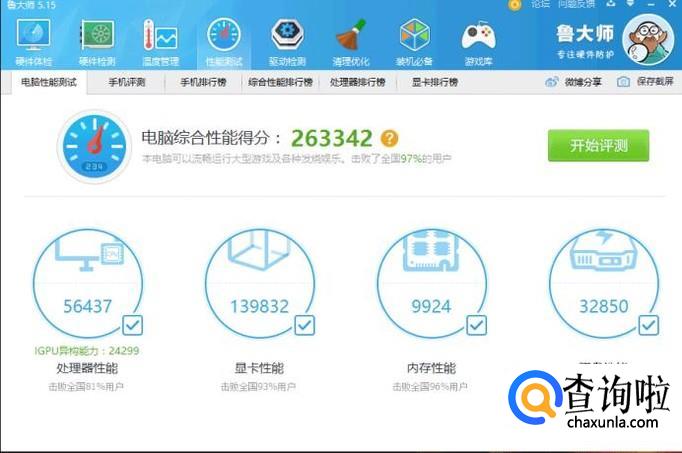This screenshot has height=453, width=682.
Task: Click the 内存性能 label
Action: point(431,368)
